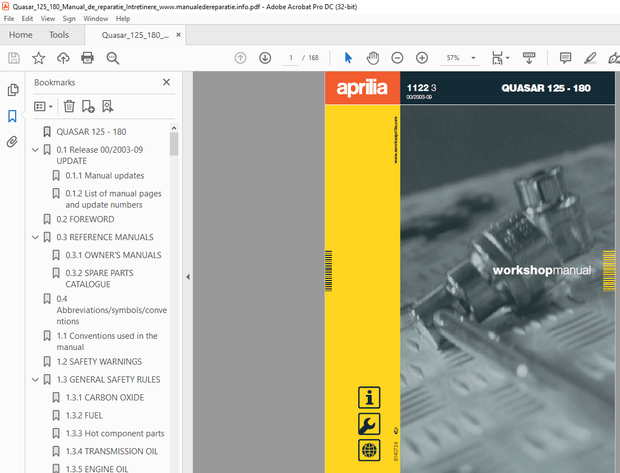
Task: Switch to the Tools tab
Action: point(59,35)
